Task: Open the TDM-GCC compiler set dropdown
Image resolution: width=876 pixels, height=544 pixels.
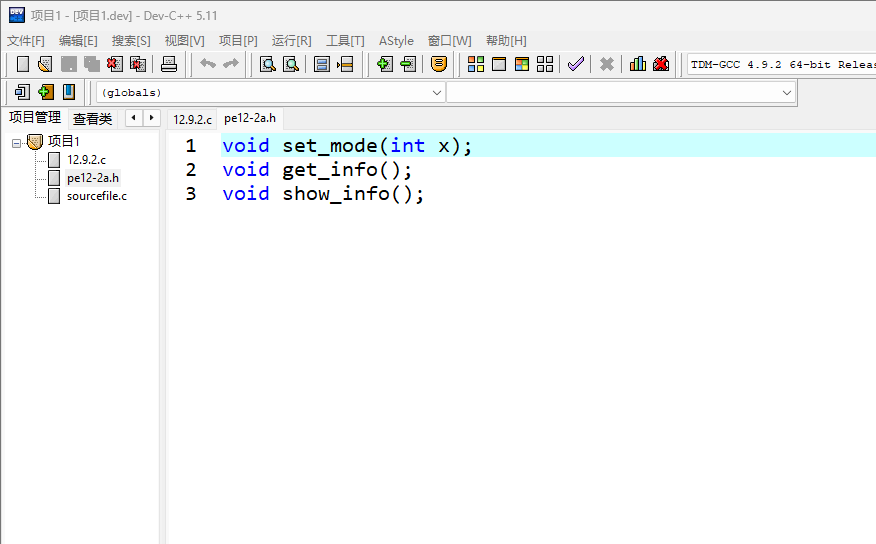Action: point(781,64)
